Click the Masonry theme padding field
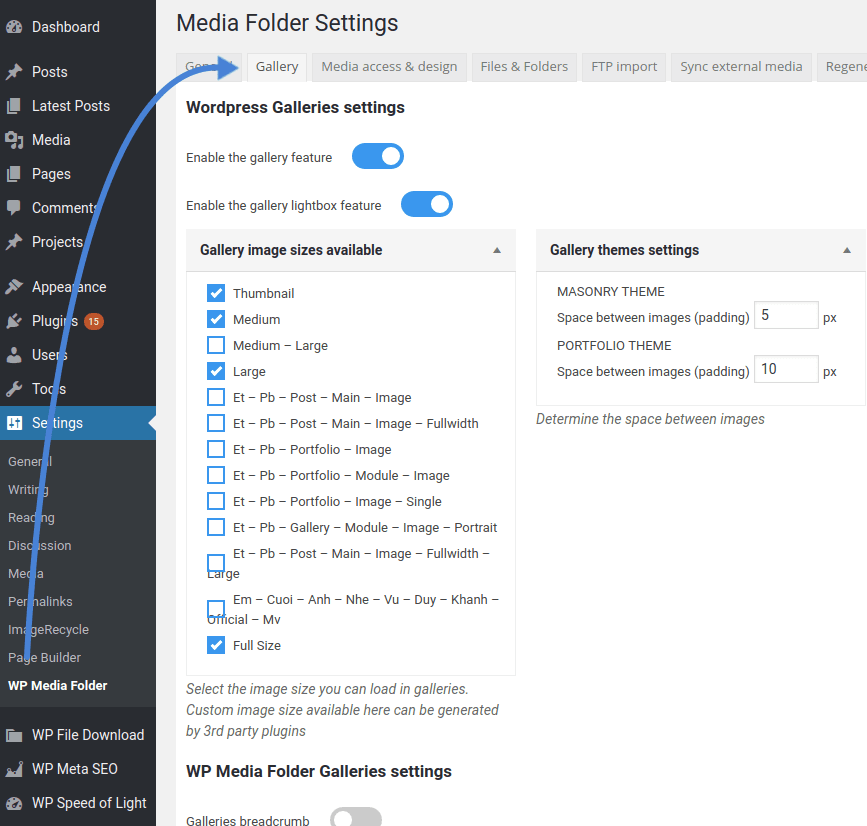Screen dimensions: 867x826 [786, 316]
